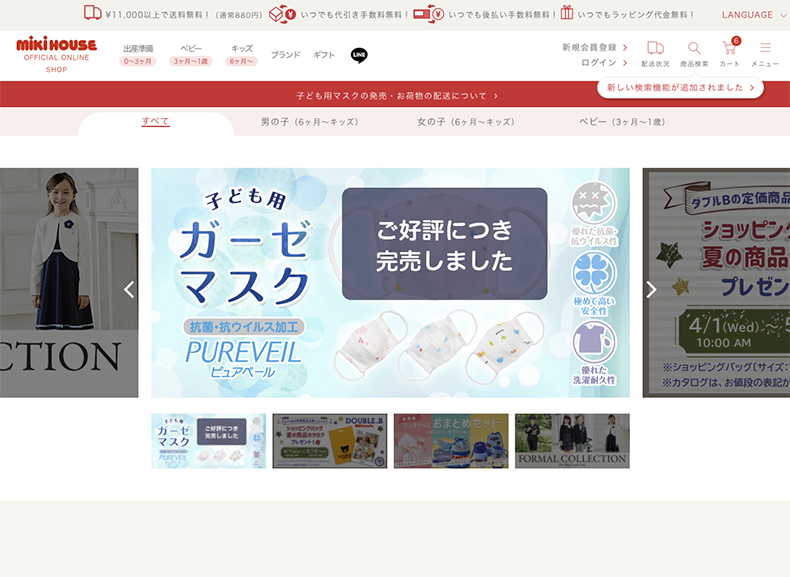790x577 pixels.
Task: Select the DOUBLE_B shopping bag thumbnail
Action: click(330, 441)
